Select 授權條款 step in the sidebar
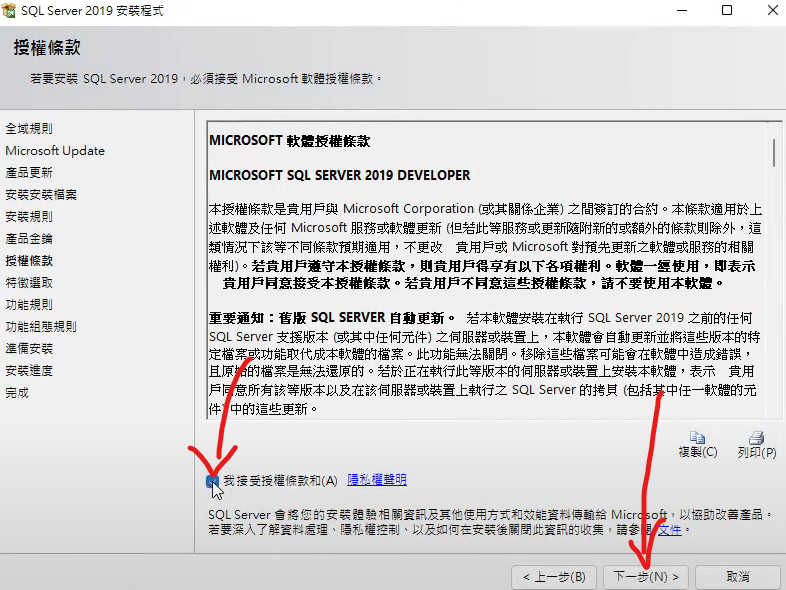 [29, 261]
